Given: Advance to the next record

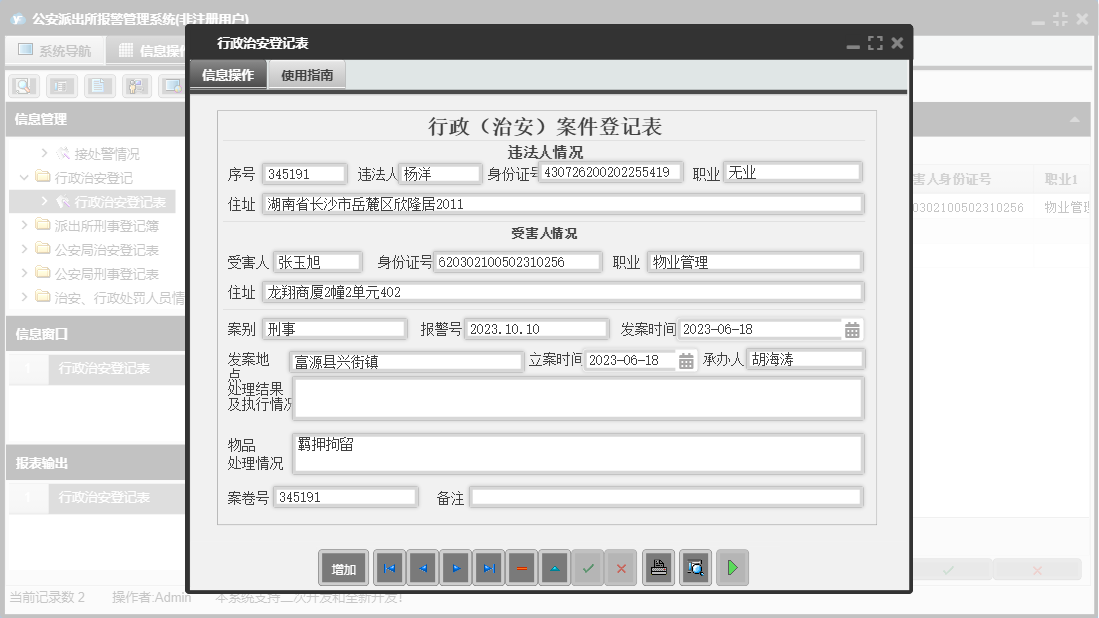Looking at the screenshot, I should click(x=455, y=568).
